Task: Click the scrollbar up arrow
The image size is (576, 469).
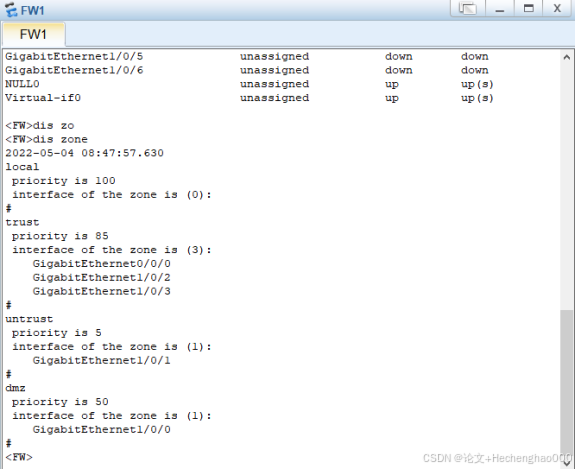Action: [x=567, y=57]
